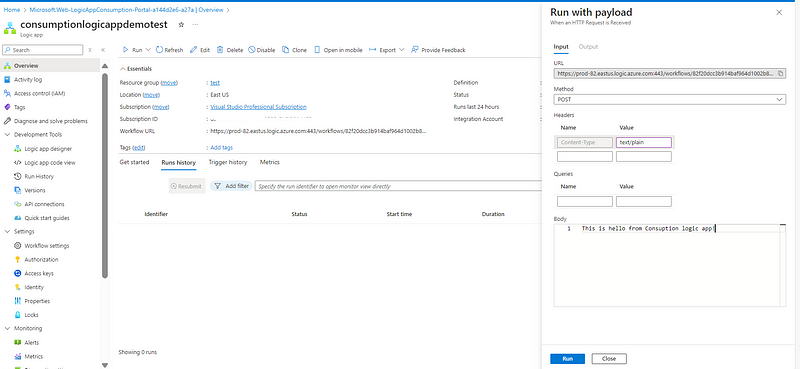Click the Add filter button
Image resolution: width=800 pixels, height=369 pixels.
coord(231,186)
